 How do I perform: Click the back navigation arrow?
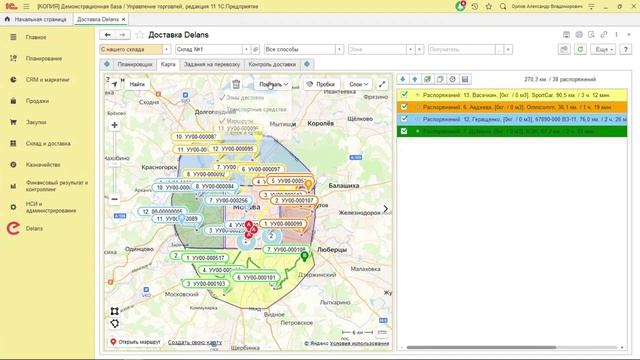pyautogui.click(x=107, y=35)
